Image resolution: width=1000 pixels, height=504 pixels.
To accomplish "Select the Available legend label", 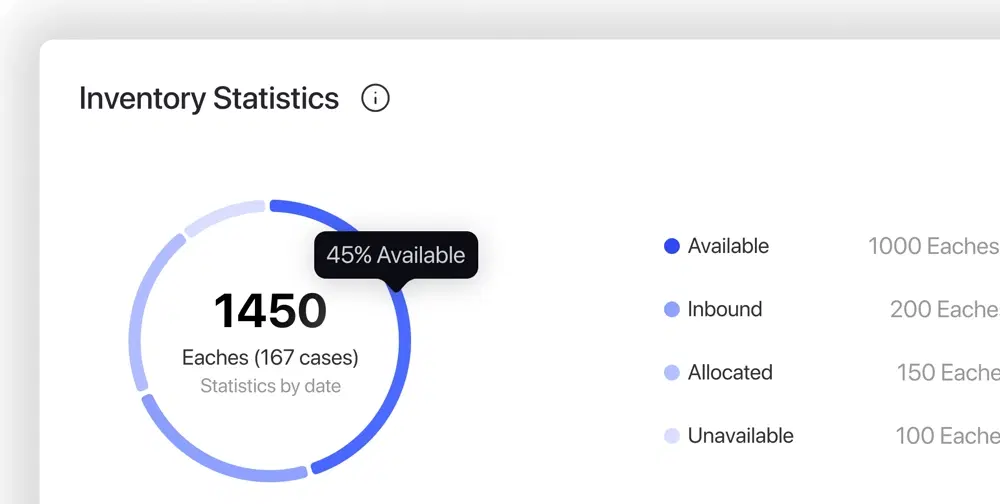I will 728,246.
